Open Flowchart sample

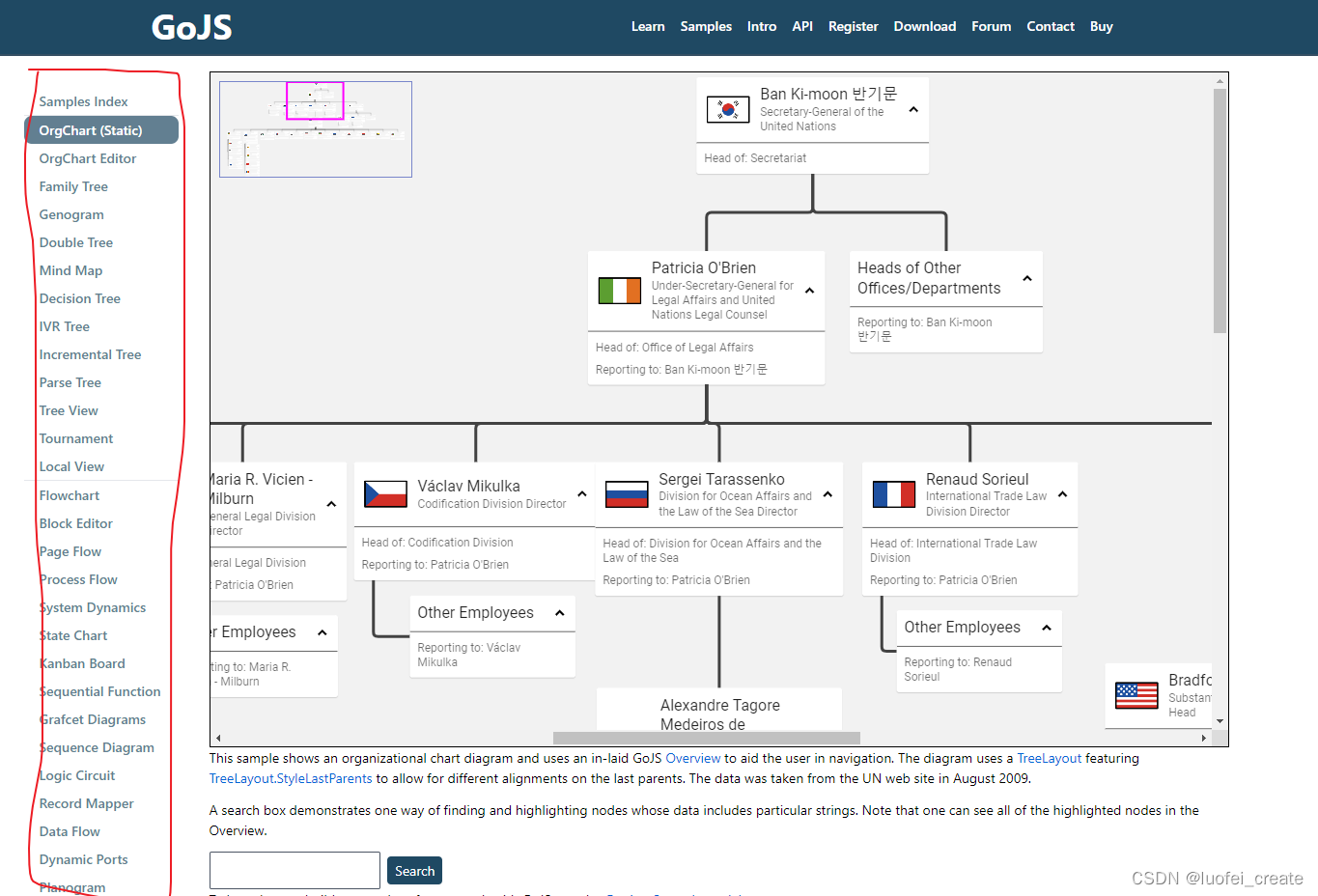coord(70,495)
